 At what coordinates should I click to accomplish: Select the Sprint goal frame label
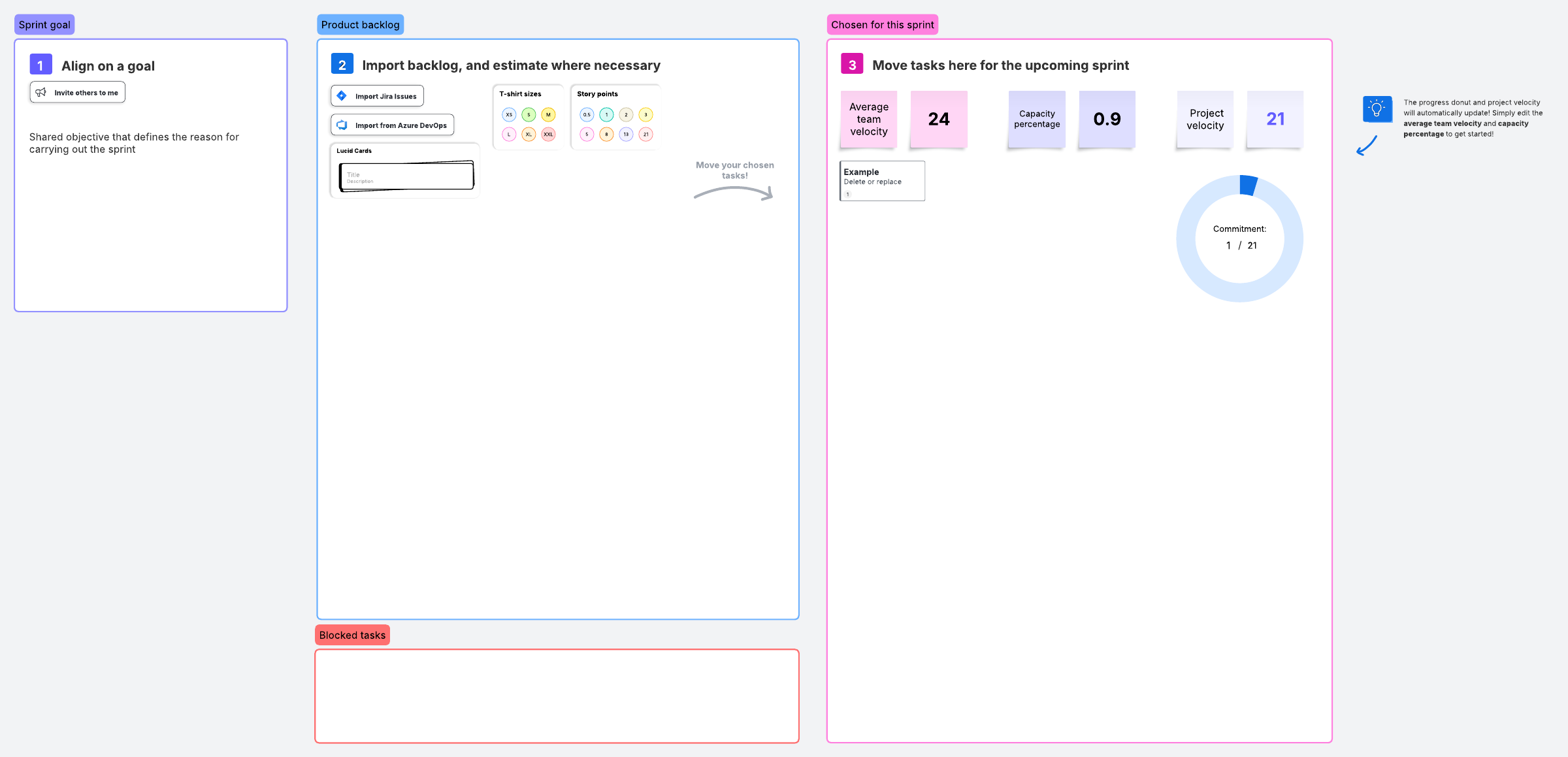[x=44, y=25]
